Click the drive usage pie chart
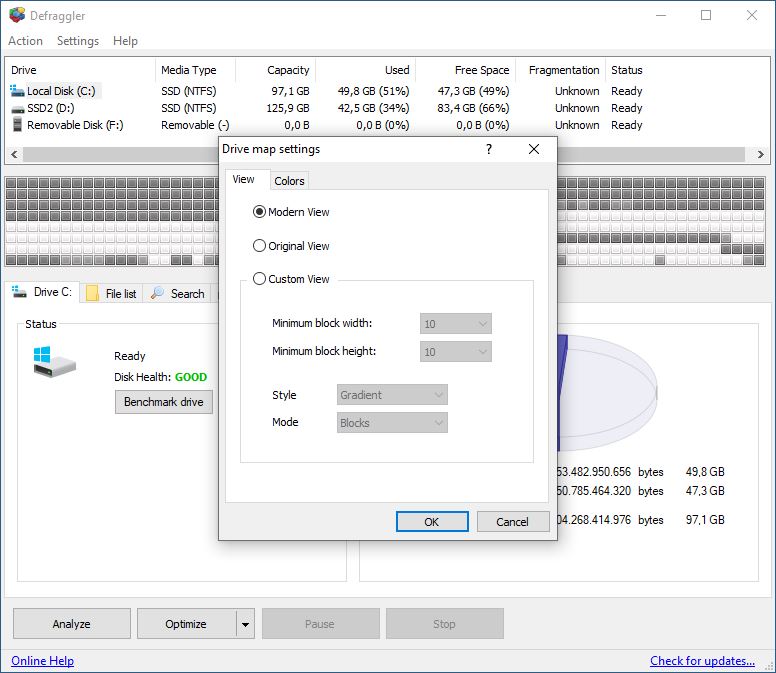This screenshot has width=776, height=673. pyautogui.click(x=607, y=393)
